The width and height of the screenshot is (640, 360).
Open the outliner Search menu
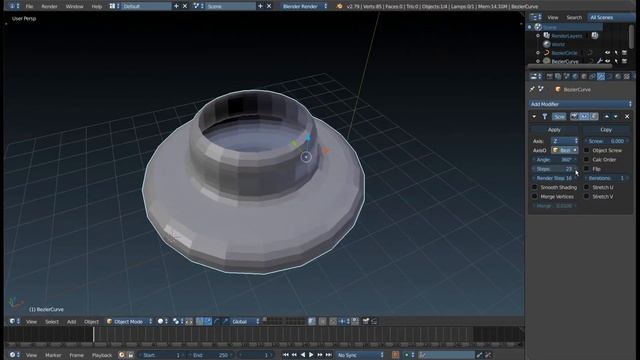(x=574, y=18)
